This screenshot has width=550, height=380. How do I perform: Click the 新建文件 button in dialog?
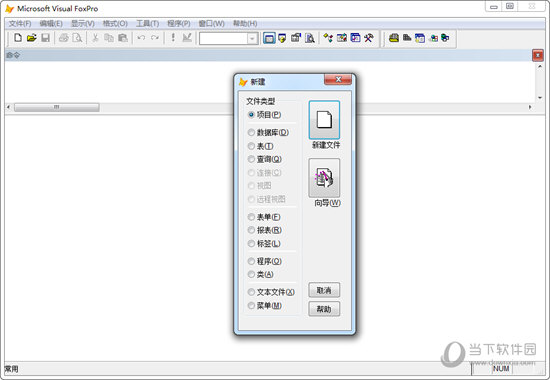coord(324,120)
